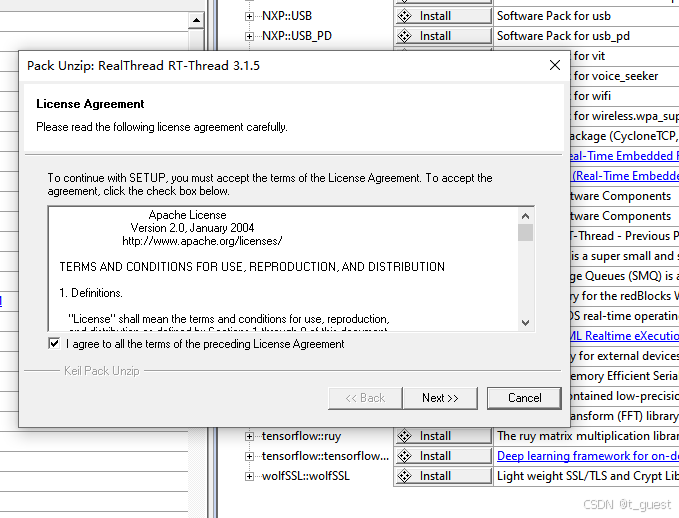679x518 pixels.
Task: Click 'Light weight SSL/TLS and Crypt' description
Action: pyautogui.click(x=588, y=476)
